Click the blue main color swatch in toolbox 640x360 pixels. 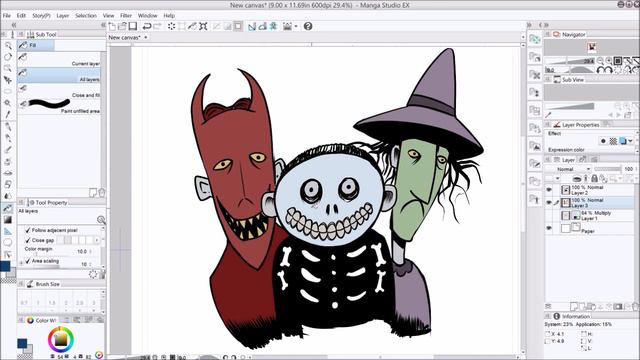coord(5,266)
